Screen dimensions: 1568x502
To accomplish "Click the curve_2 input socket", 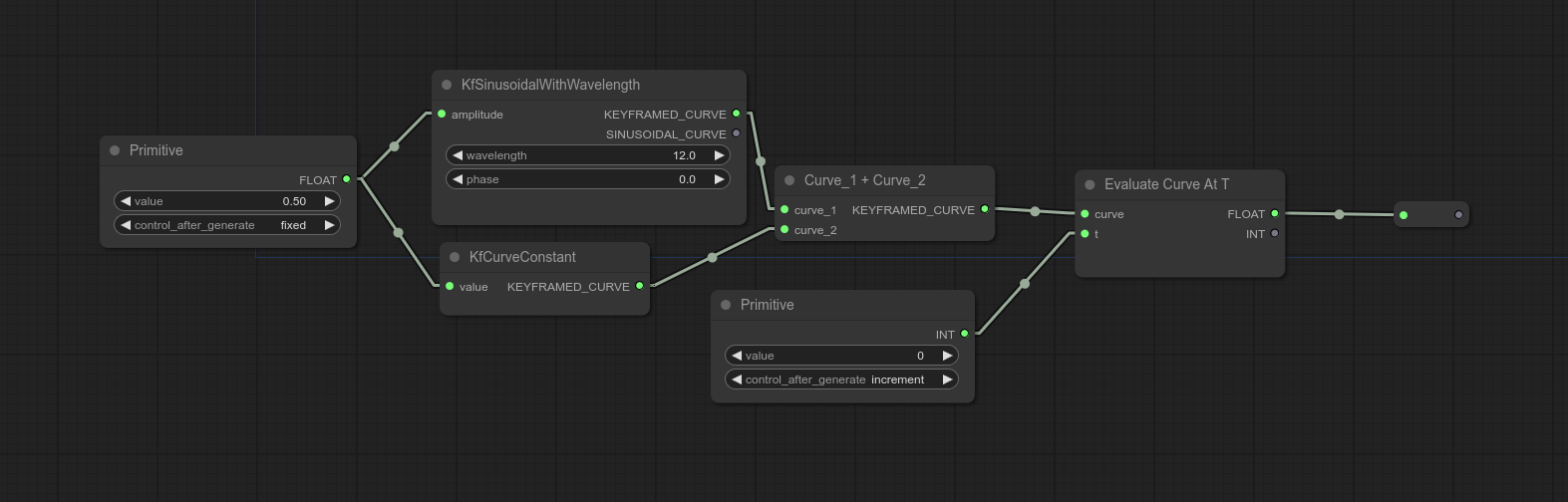I will (784, 229).
